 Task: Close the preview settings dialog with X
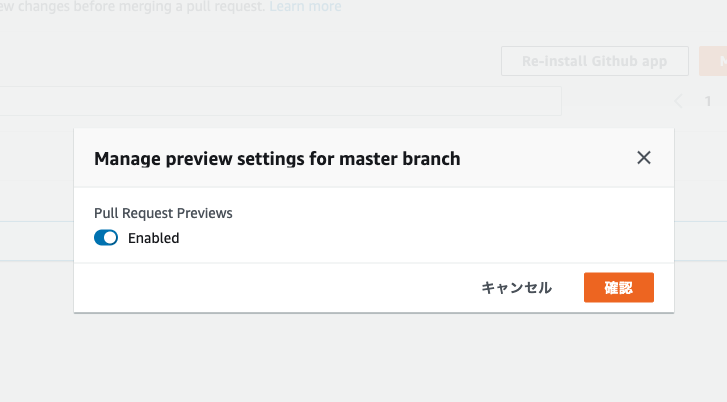[644, 158]
